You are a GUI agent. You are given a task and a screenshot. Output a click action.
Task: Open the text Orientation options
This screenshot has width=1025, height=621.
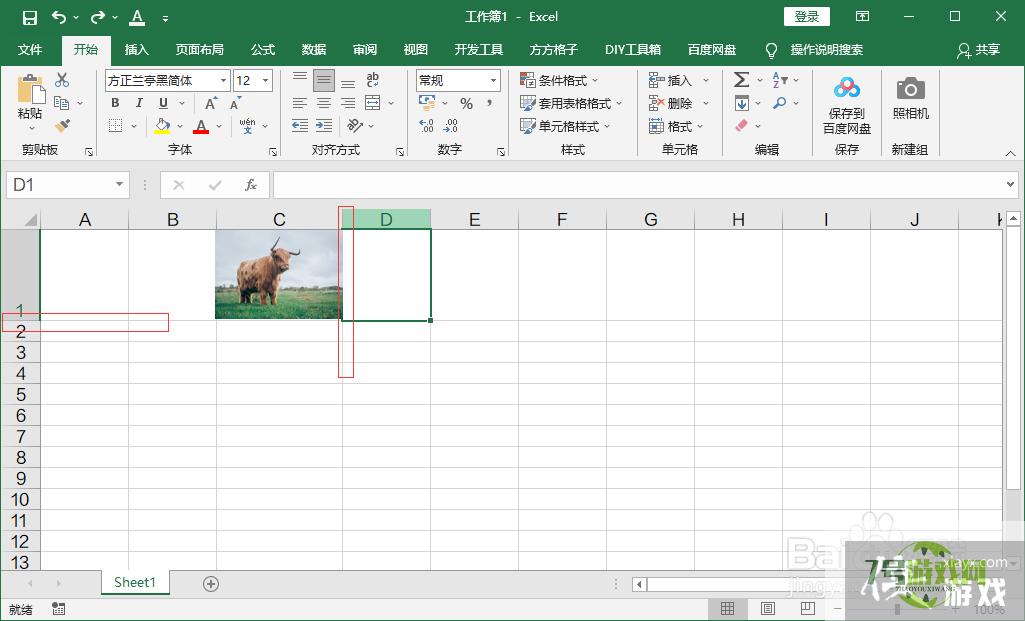[355, 126]
